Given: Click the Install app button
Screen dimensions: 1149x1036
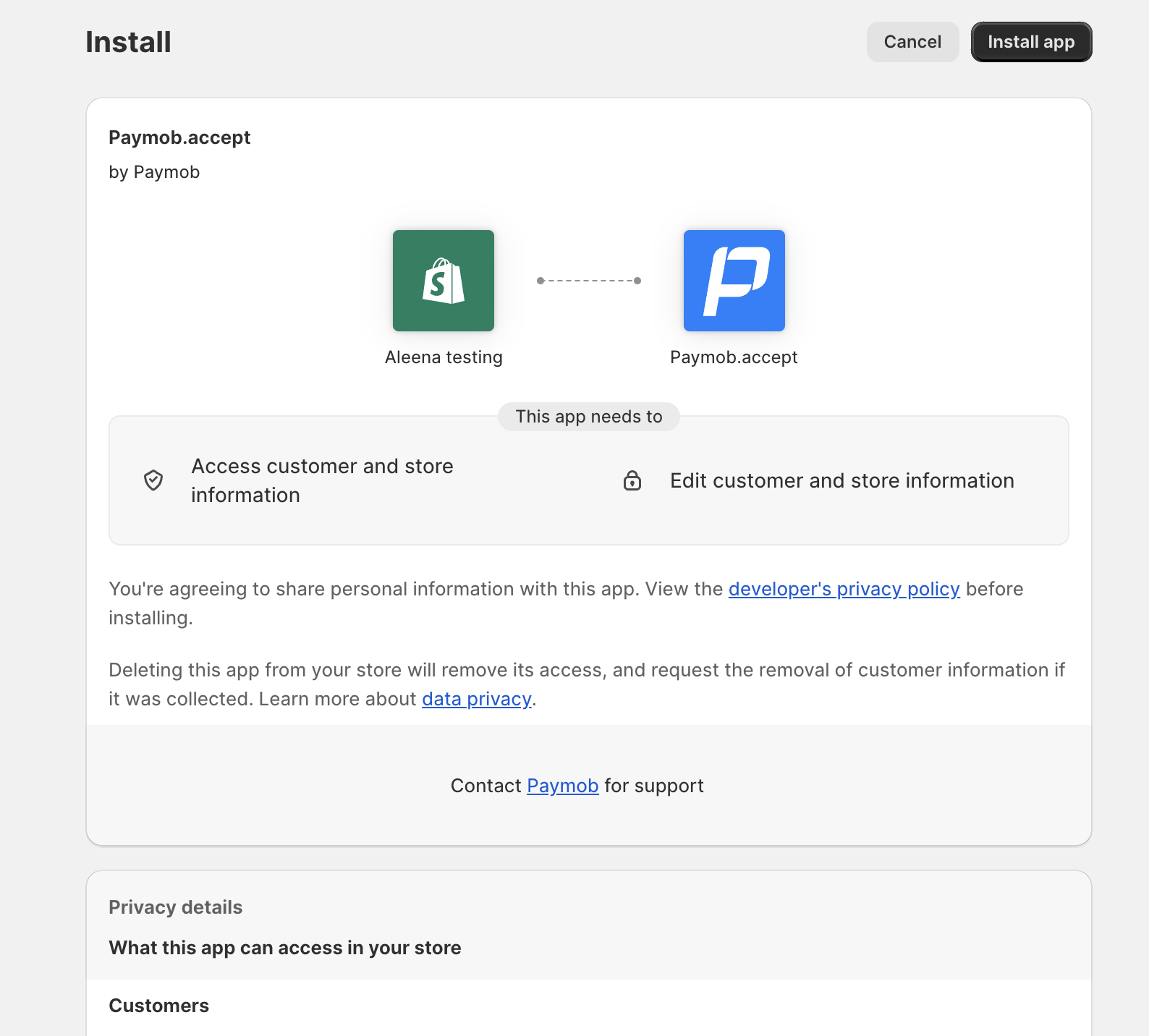Looking at the screenshot, I should point(1031,42).
